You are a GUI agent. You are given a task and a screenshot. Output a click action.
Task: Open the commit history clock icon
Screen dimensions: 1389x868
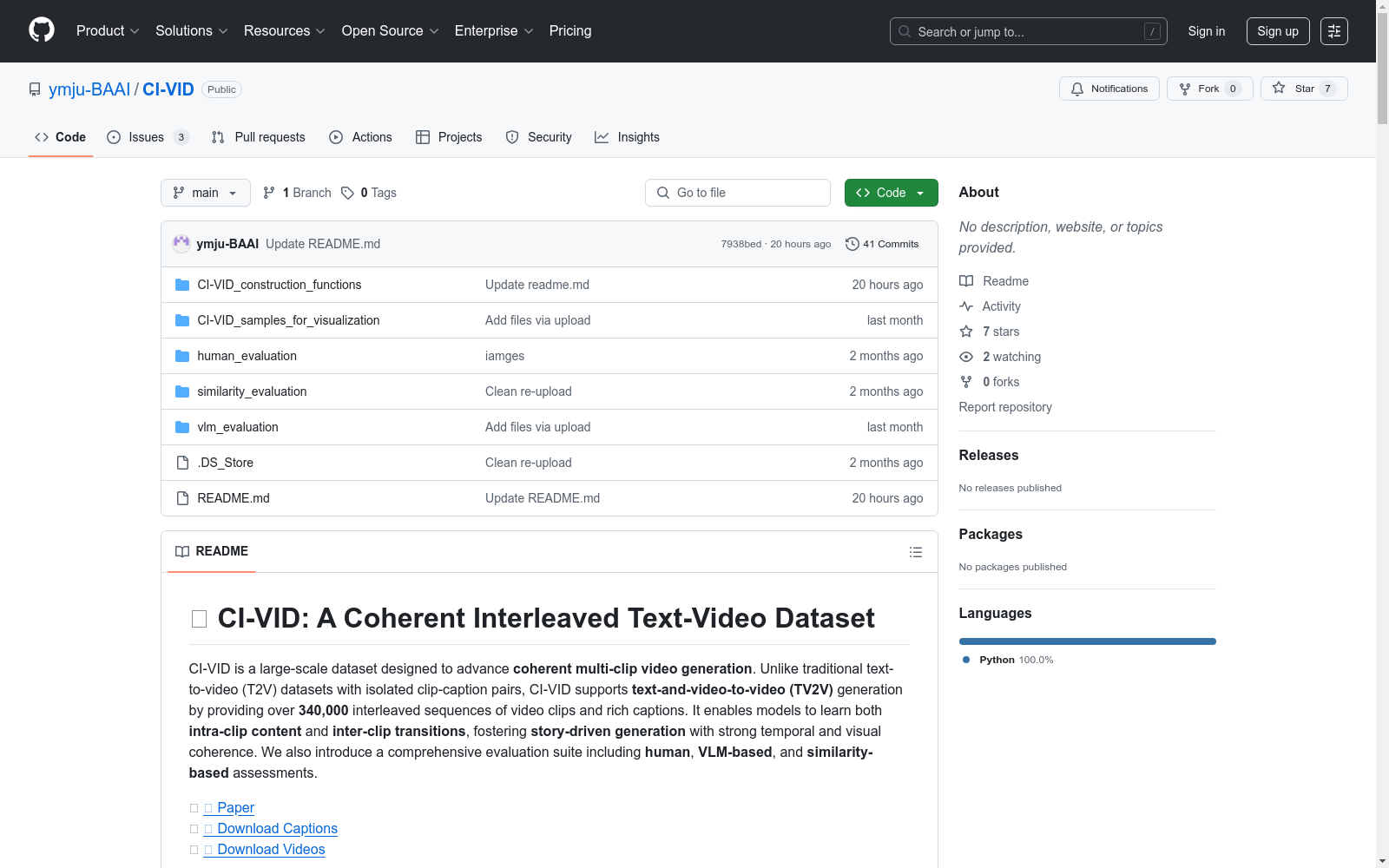pyautogui.click(x=852, y=244)
